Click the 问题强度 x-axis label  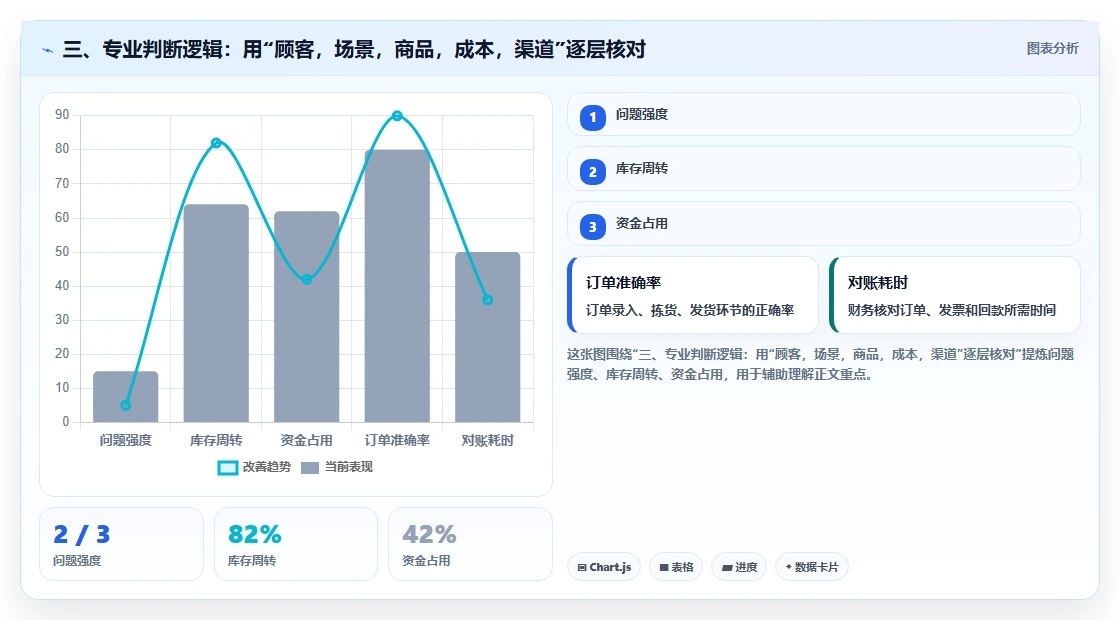point(126,441)
